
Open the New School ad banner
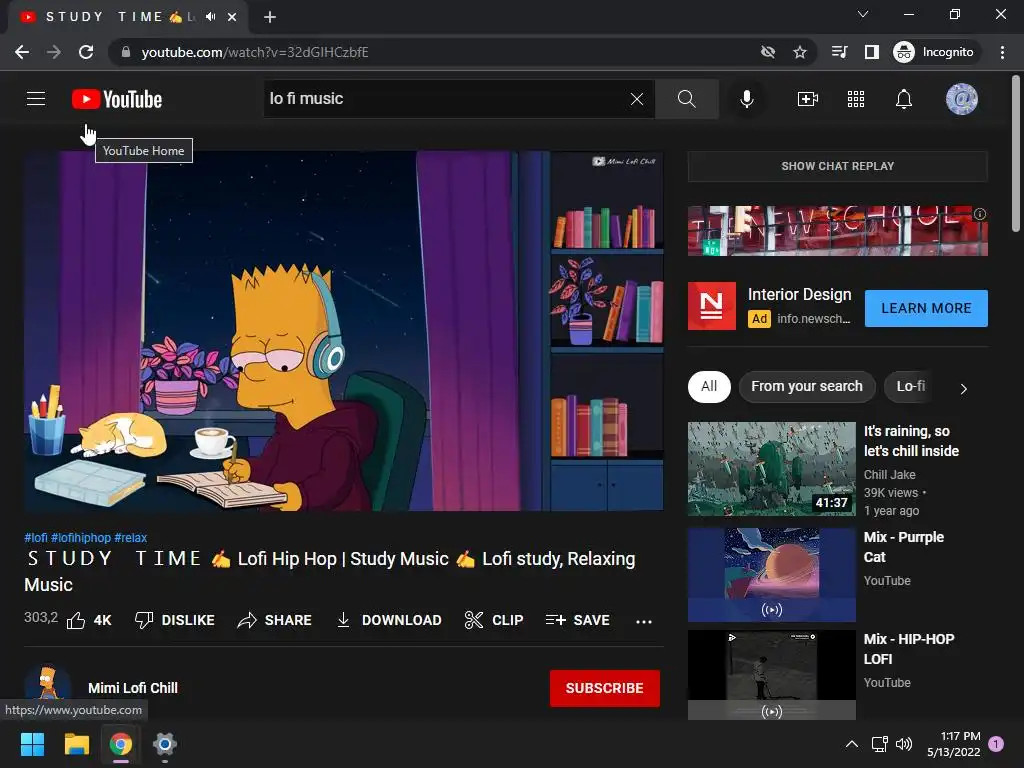(x=838, y=231)
